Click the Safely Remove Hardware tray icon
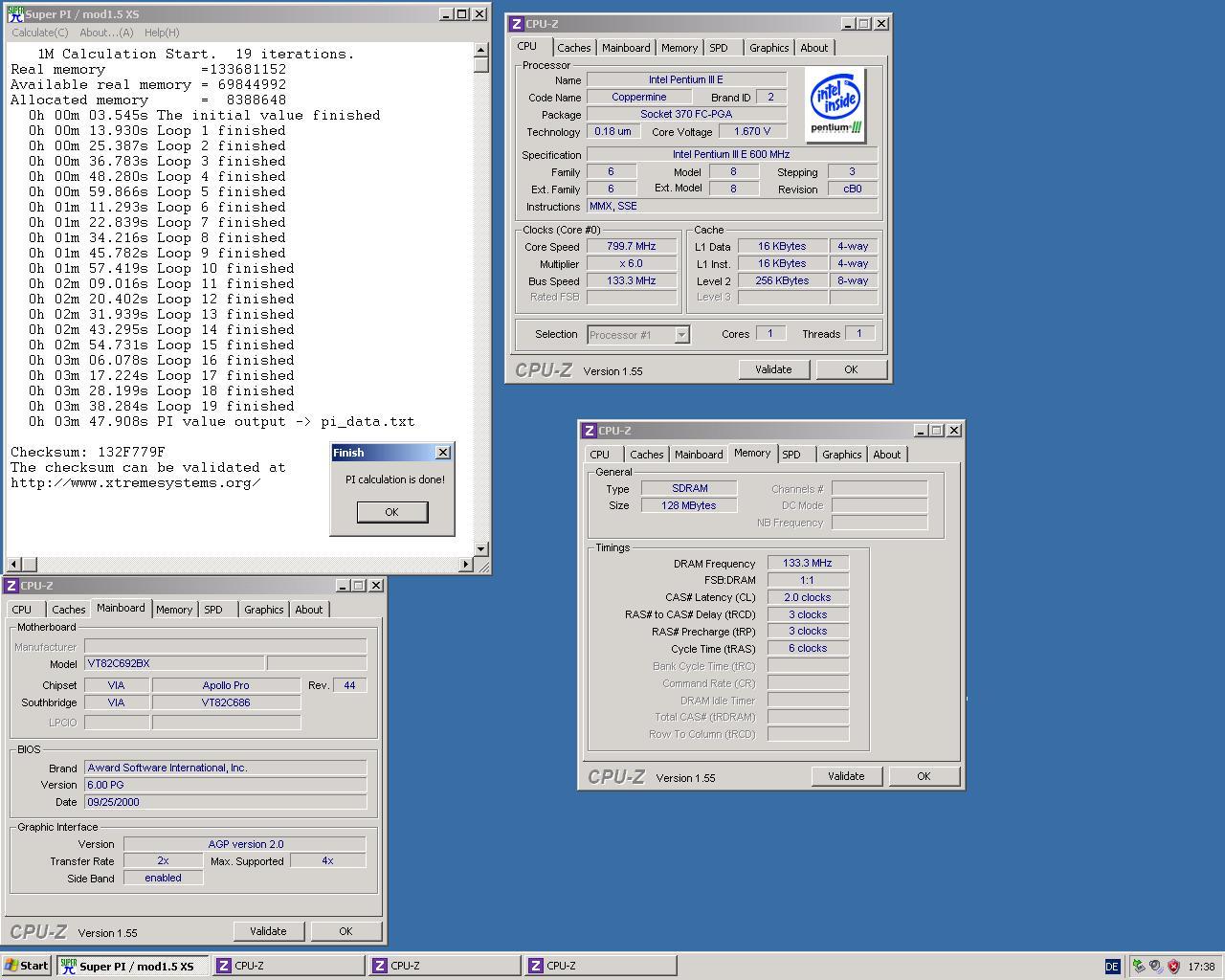 [1139, 967]
